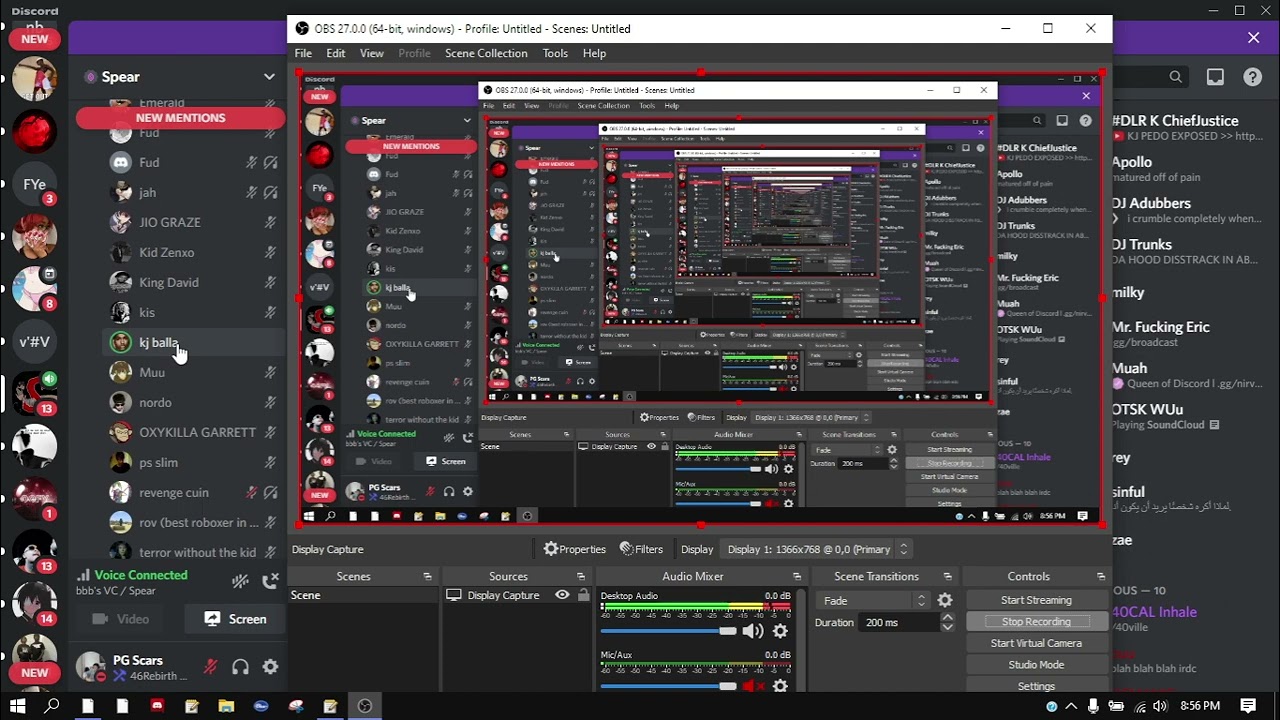Click the top NEW unread badge in Discord

(34, 39)
